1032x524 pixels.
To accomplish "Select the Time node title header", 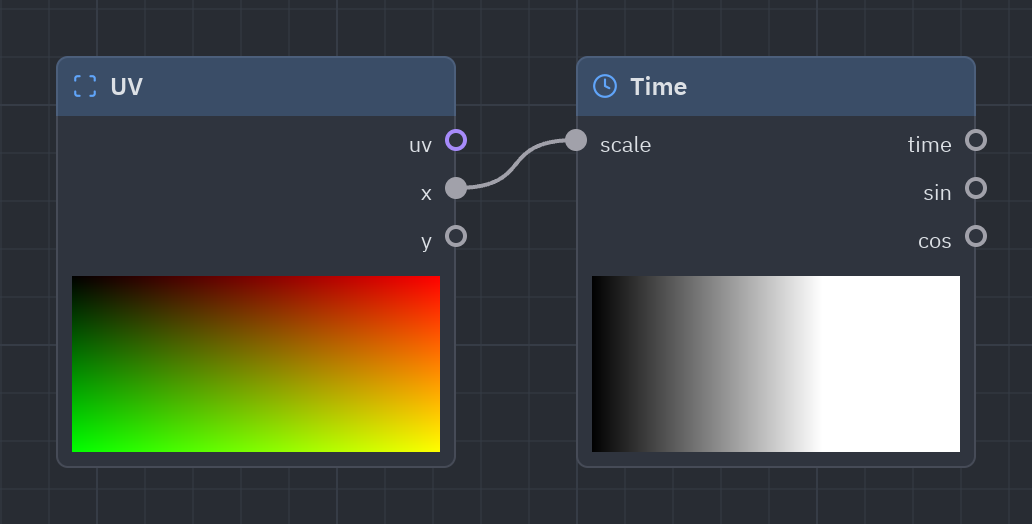I will click(776, 87).
